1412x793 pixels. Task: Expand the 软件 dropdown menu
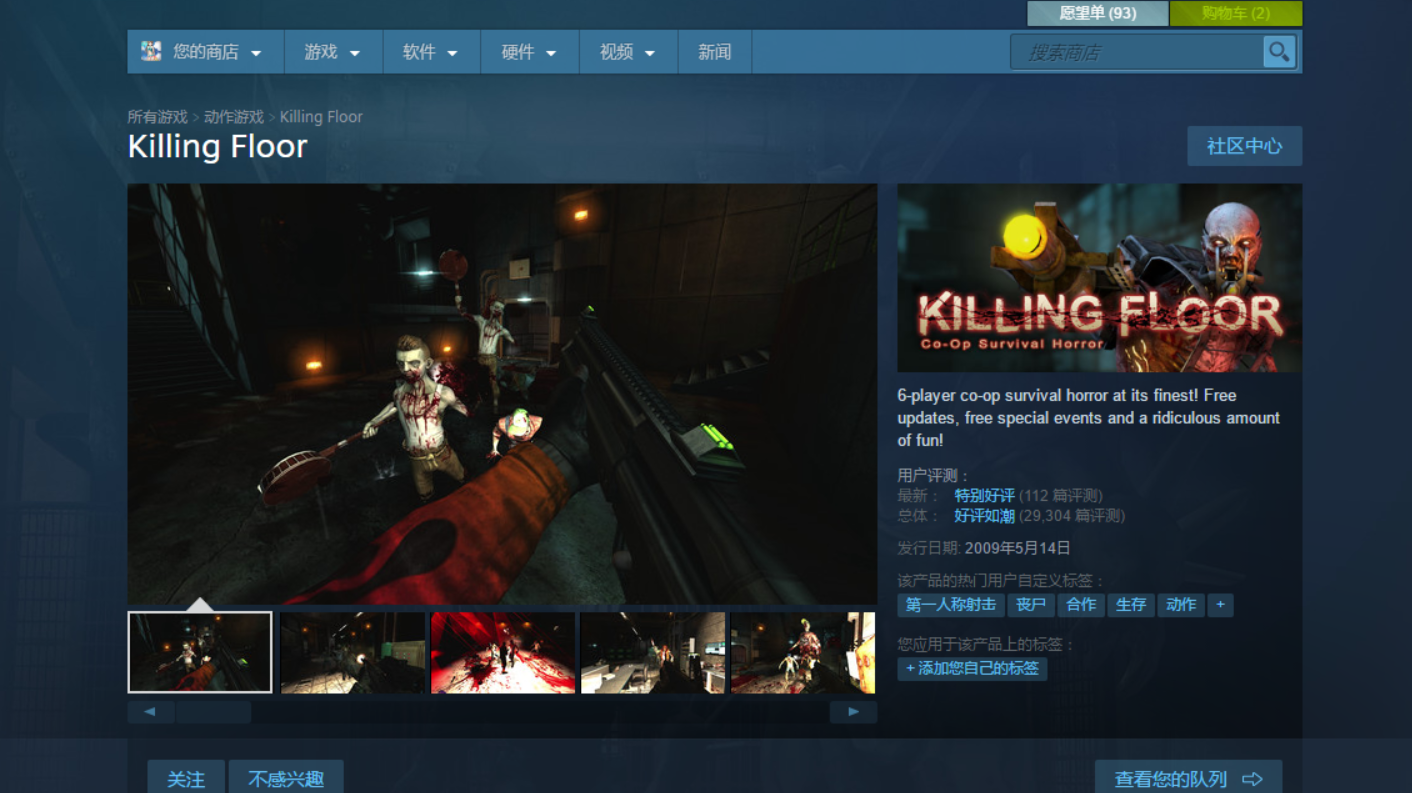tap(431, 52)
